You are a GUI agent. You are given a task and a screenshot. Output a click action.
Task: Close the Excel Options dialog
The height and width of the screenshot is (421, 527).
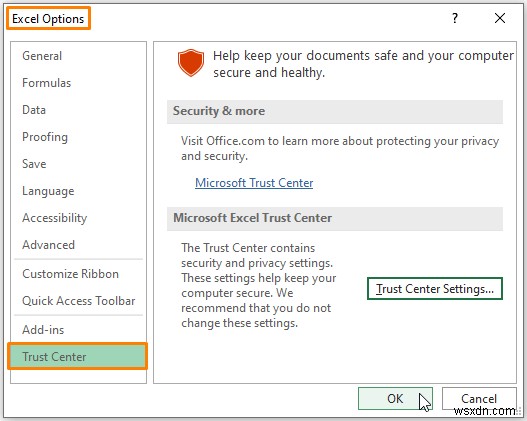[x=500, y=18]
